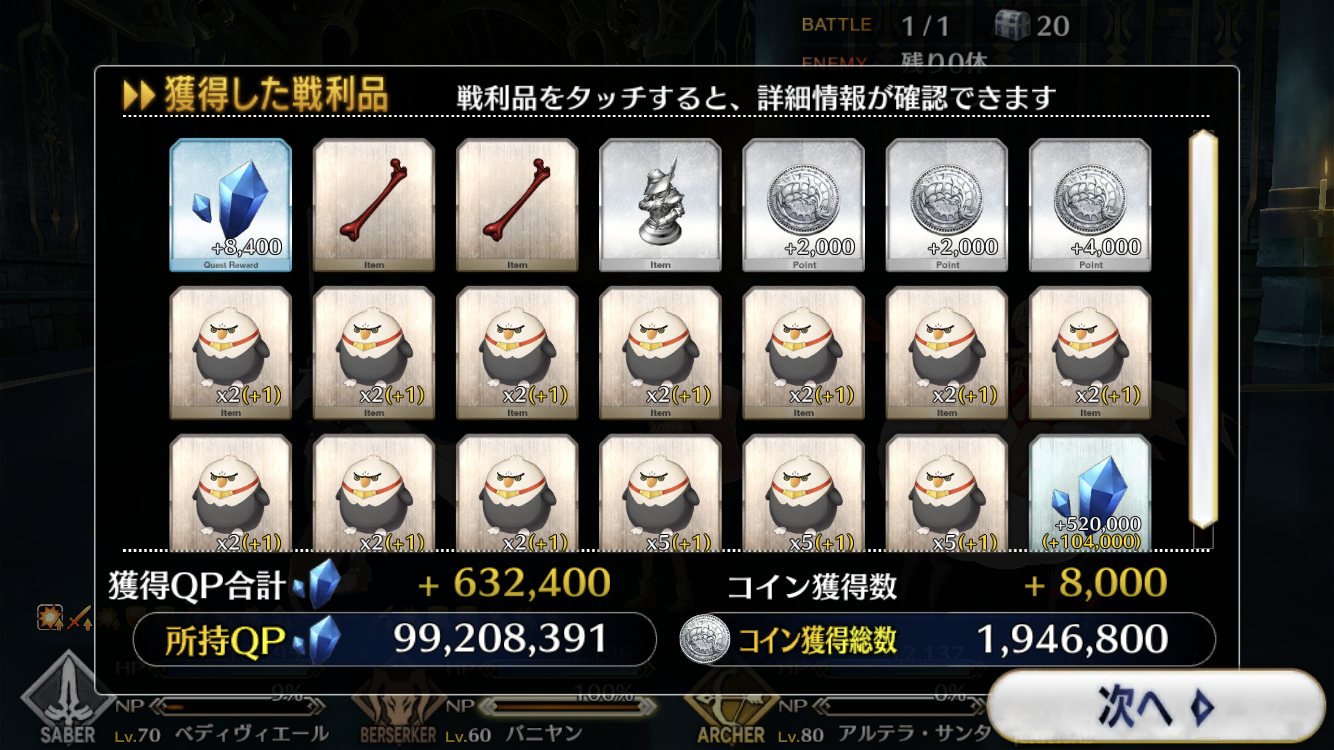
Task: Select last penguin bun item in second row
Action: (1090, 353)
